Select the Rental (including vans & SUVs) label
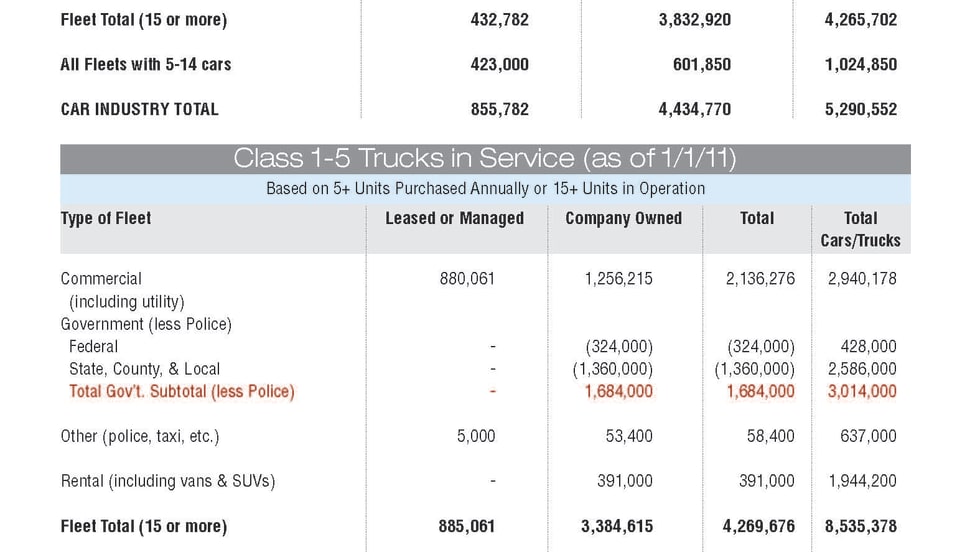 (x=167, y=481)
